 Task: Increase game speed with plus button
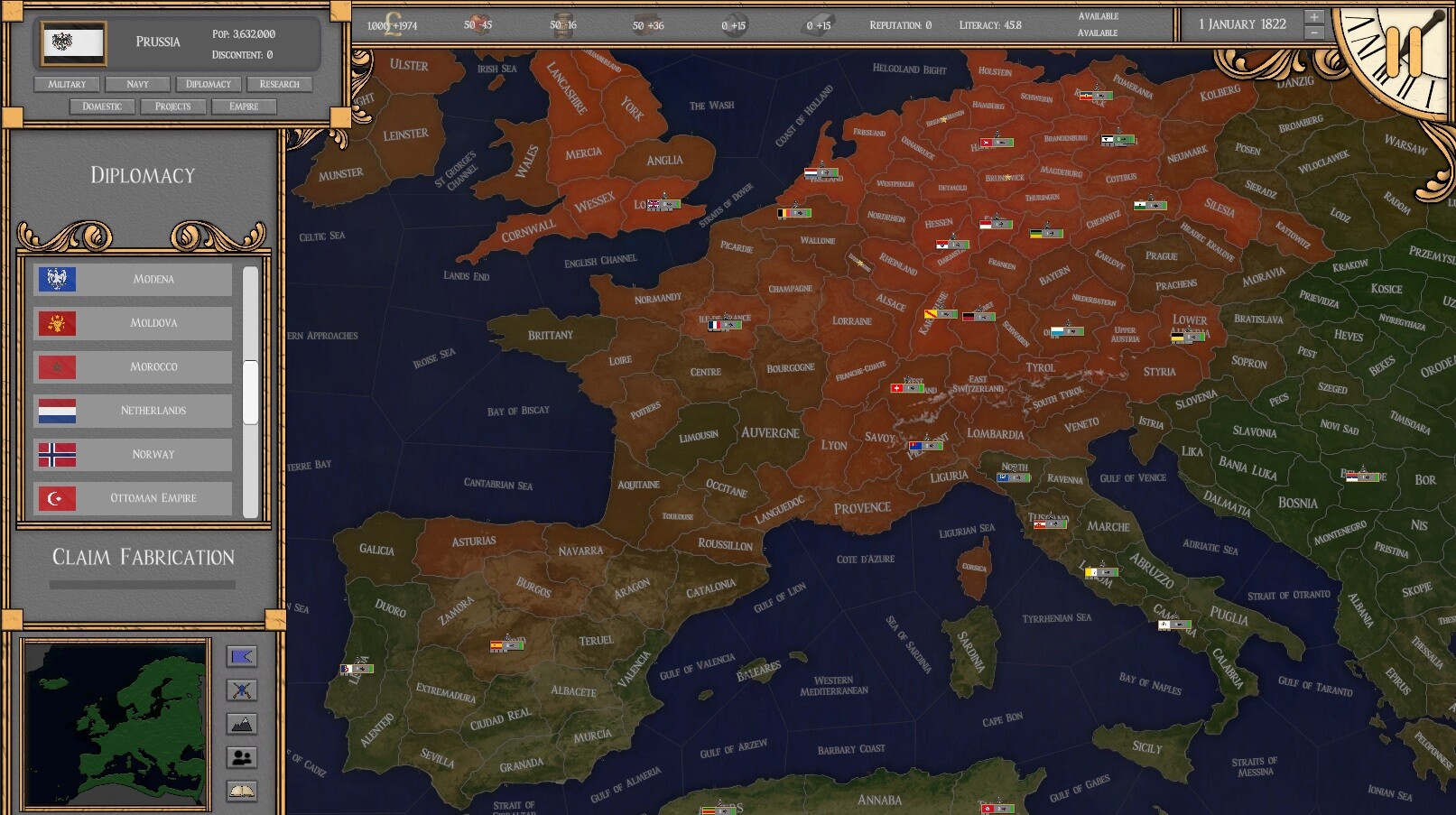(x=1314, y=16)
